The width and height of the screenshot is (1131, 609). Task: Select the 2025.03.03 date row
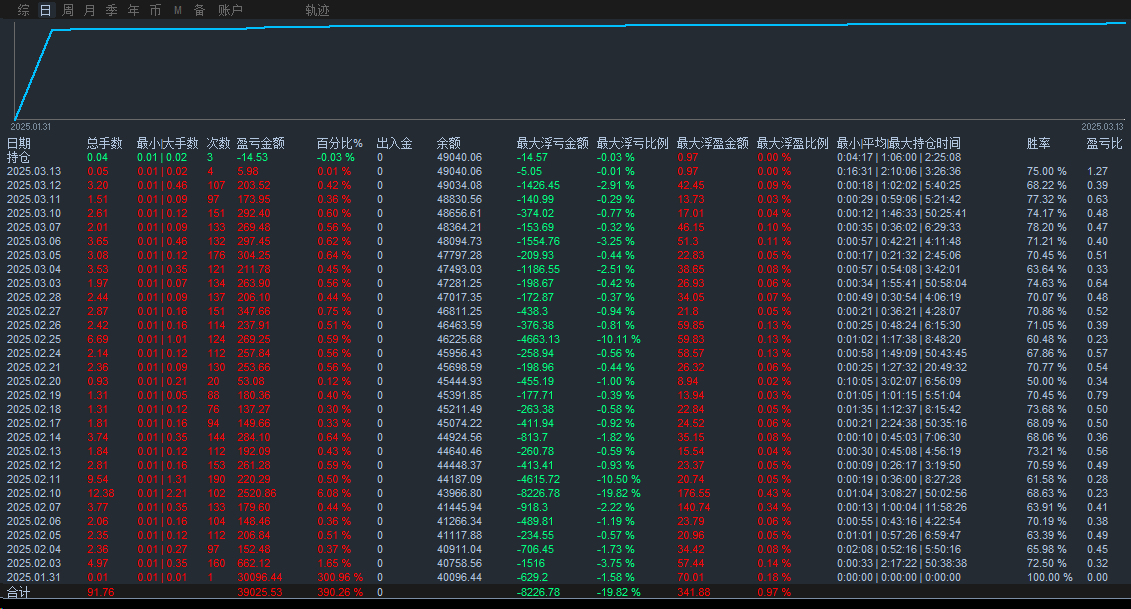[x=34, y=284]
